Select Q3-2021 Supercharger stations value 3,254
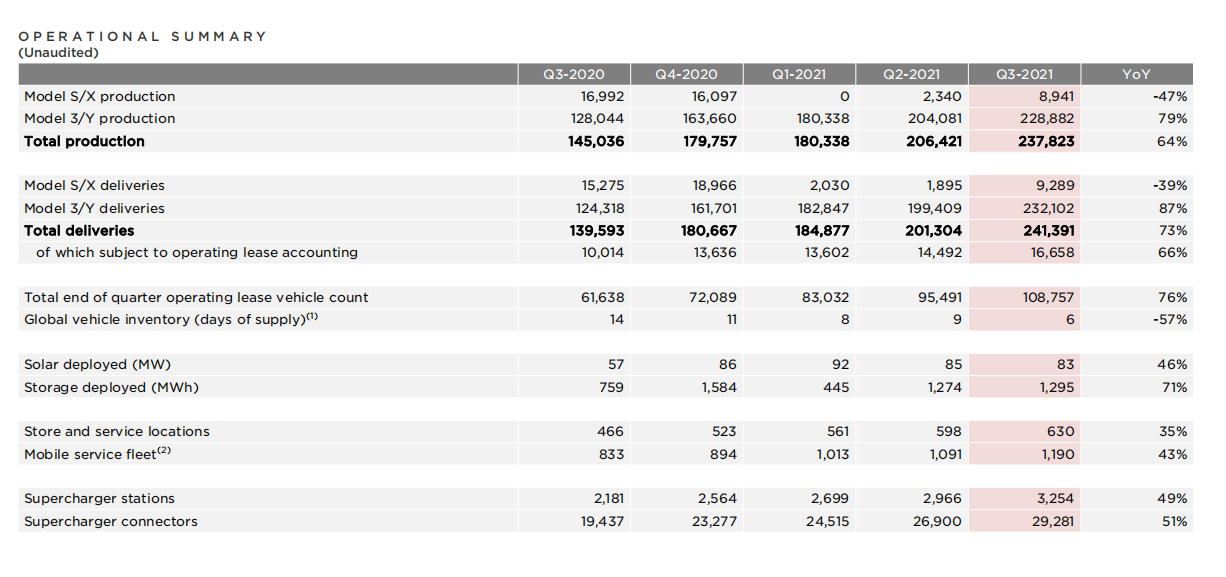 (x=1057, y=498)
